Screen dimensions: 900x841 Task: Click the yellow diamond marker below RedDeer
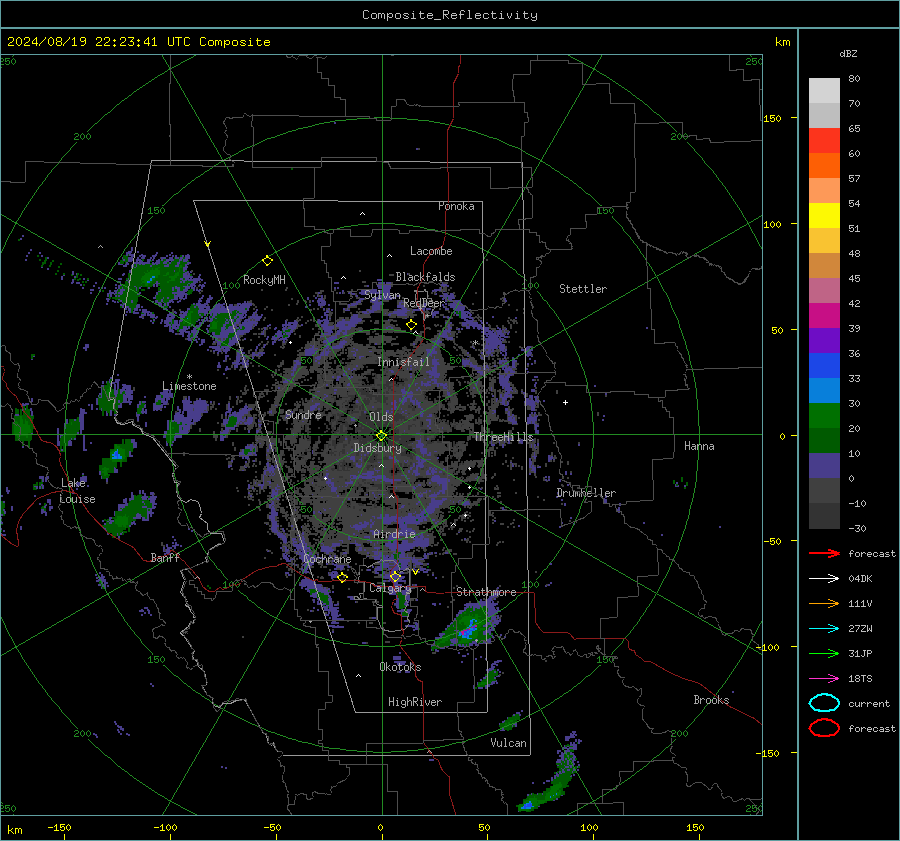[x=412, y=325]
